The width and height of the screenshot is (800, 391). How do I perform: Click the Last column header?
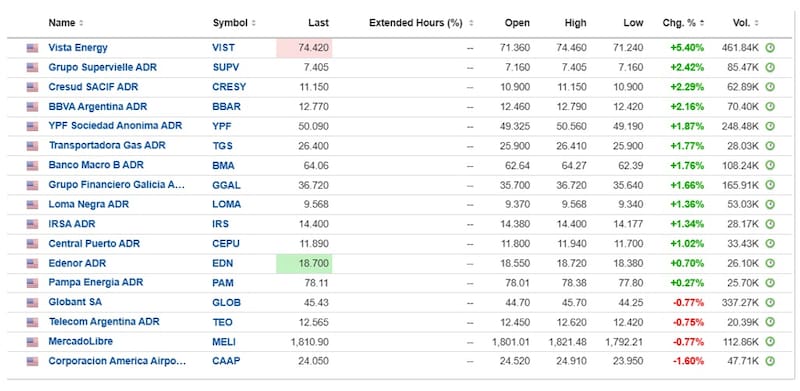tap(318, 23)
